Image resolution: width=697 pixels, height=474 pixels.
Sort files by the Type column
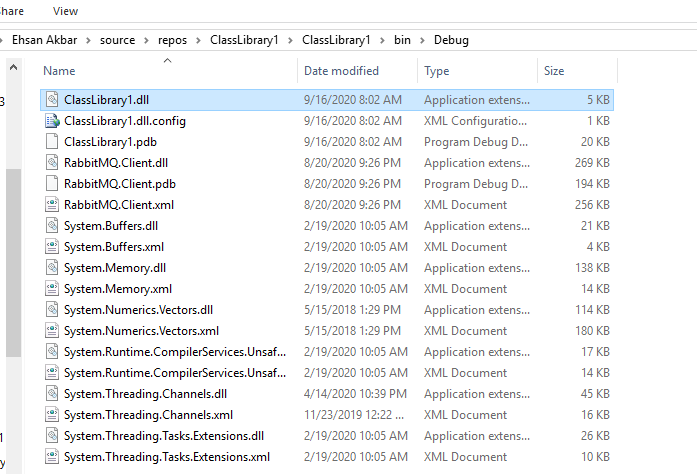pos(437,71)
